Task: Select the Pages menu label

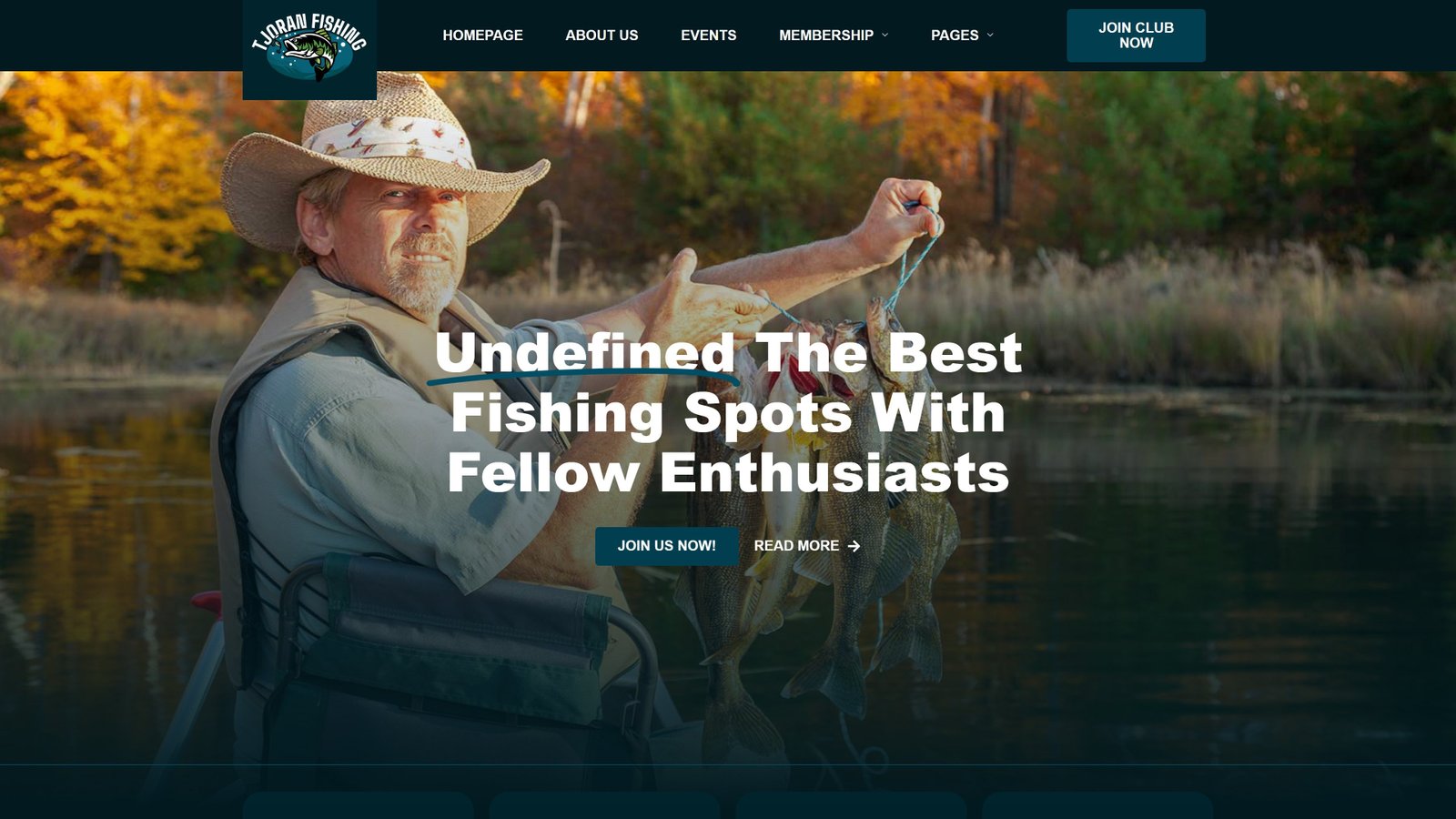Action: (x=955, y=35)
